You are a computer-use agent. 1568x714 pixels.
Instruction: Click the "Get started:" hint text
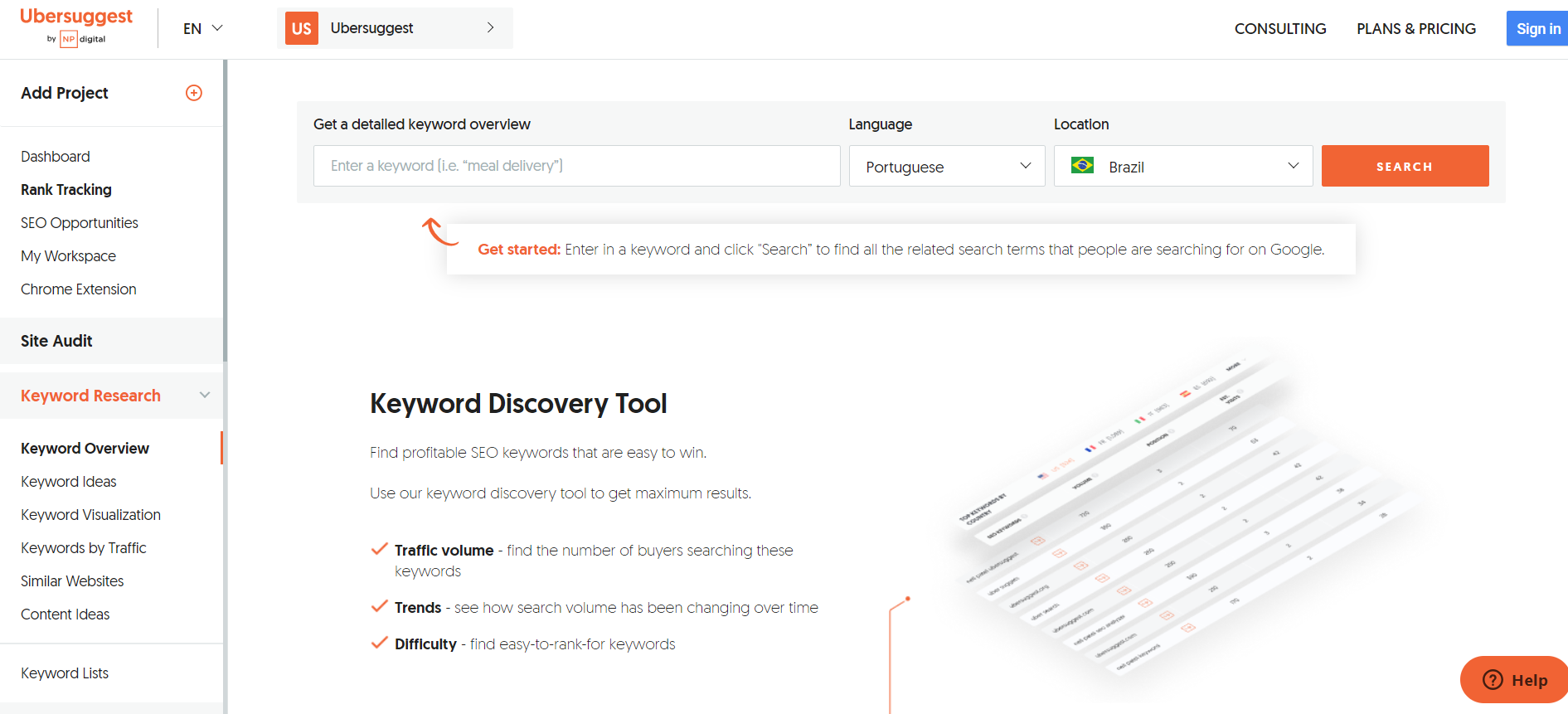click(x=519, y=250)
